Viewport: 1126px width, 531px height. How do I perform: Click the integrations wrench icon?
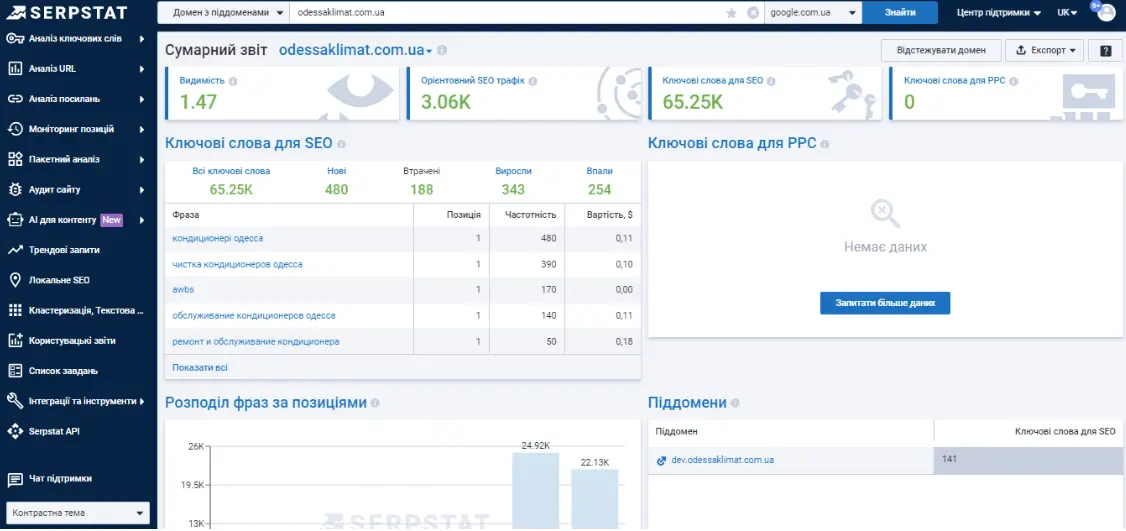click(15, 401)
